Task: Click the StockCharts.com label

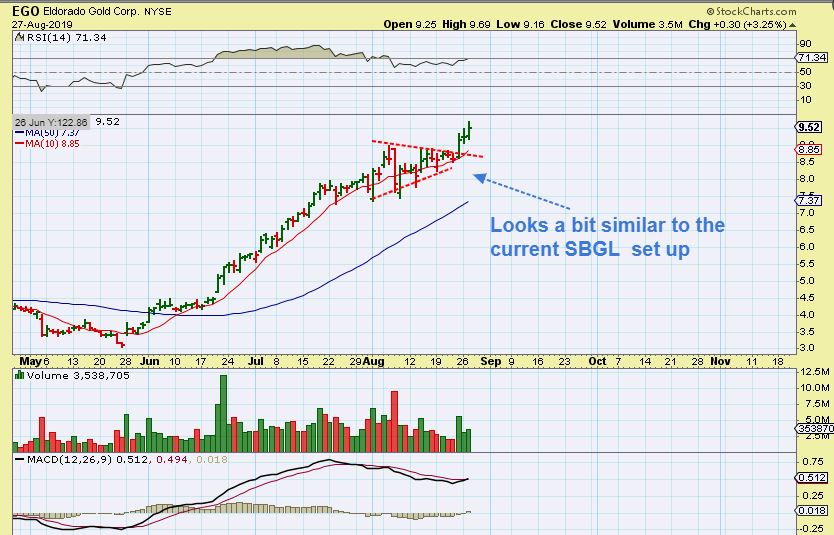Action: [x=752, y=11]
